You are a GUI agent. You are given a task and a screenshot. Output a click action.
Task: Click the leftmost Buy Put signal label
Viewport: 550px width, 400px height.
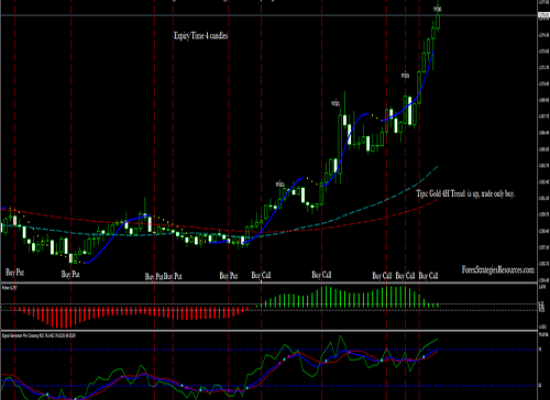15,272
